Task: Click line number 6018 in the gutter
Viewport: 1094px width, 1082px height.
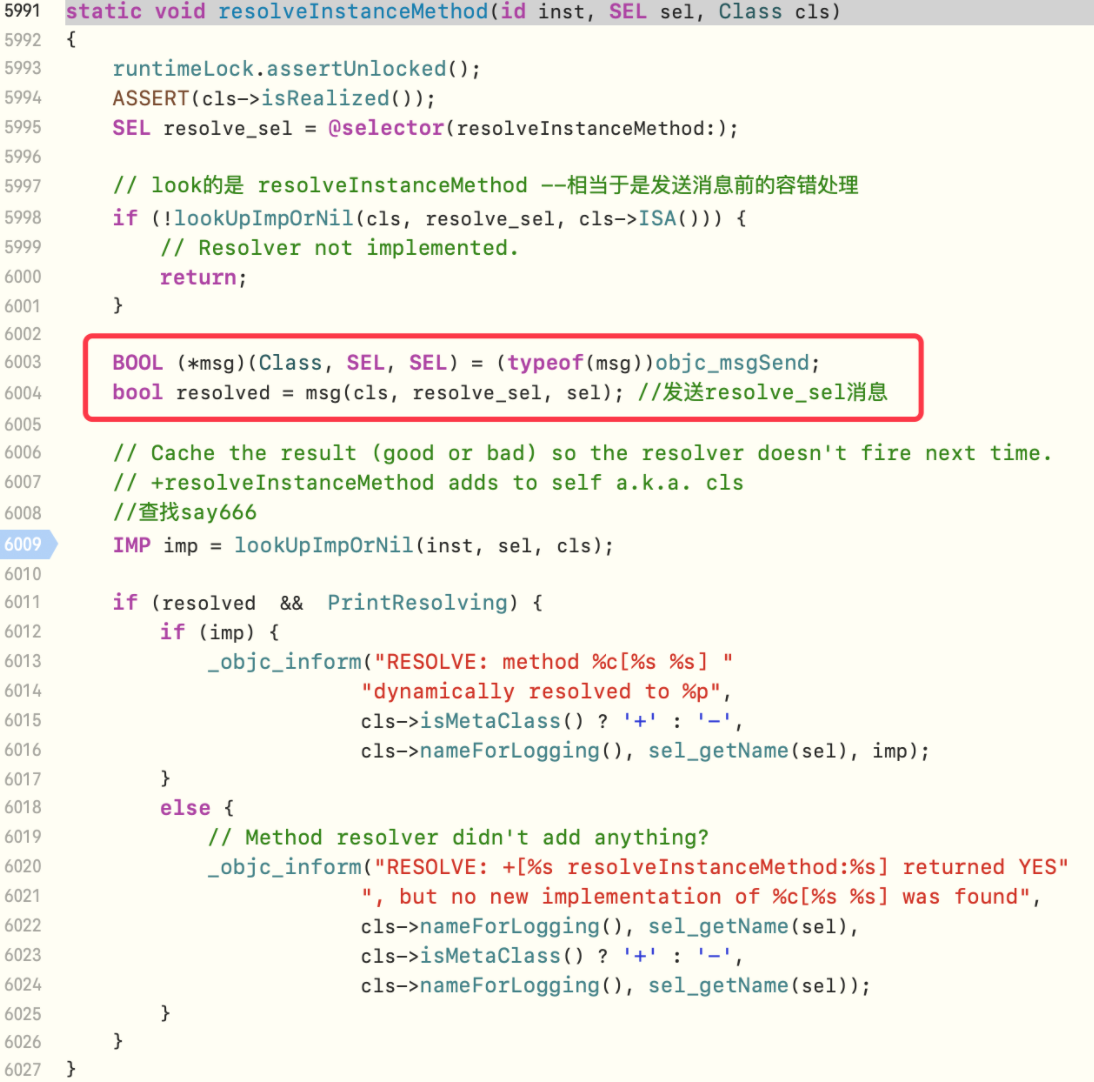Action: [22, 806]
